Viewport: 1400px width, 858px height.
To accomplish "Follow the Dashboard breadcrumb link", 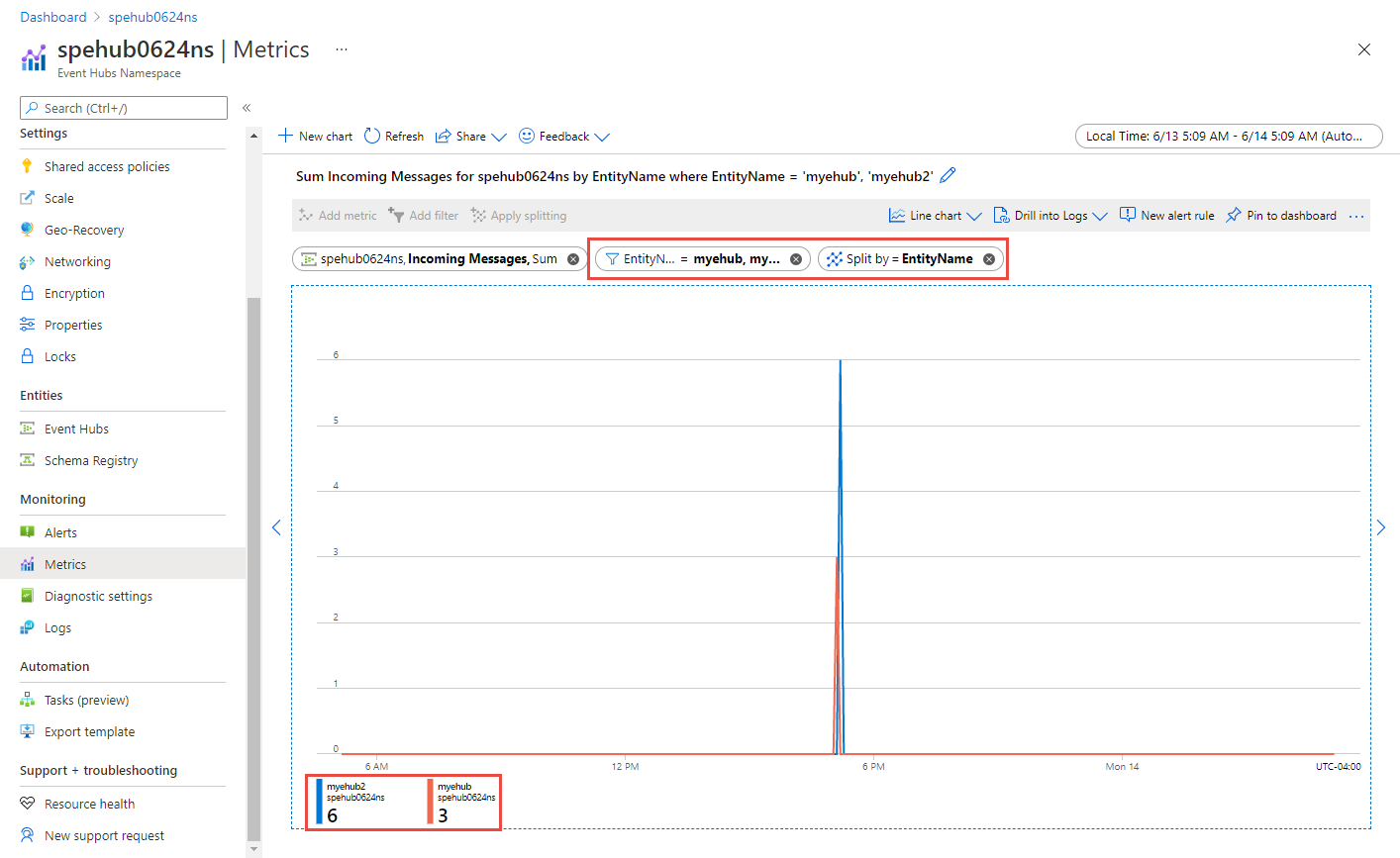I will click(x=53, y=17).
